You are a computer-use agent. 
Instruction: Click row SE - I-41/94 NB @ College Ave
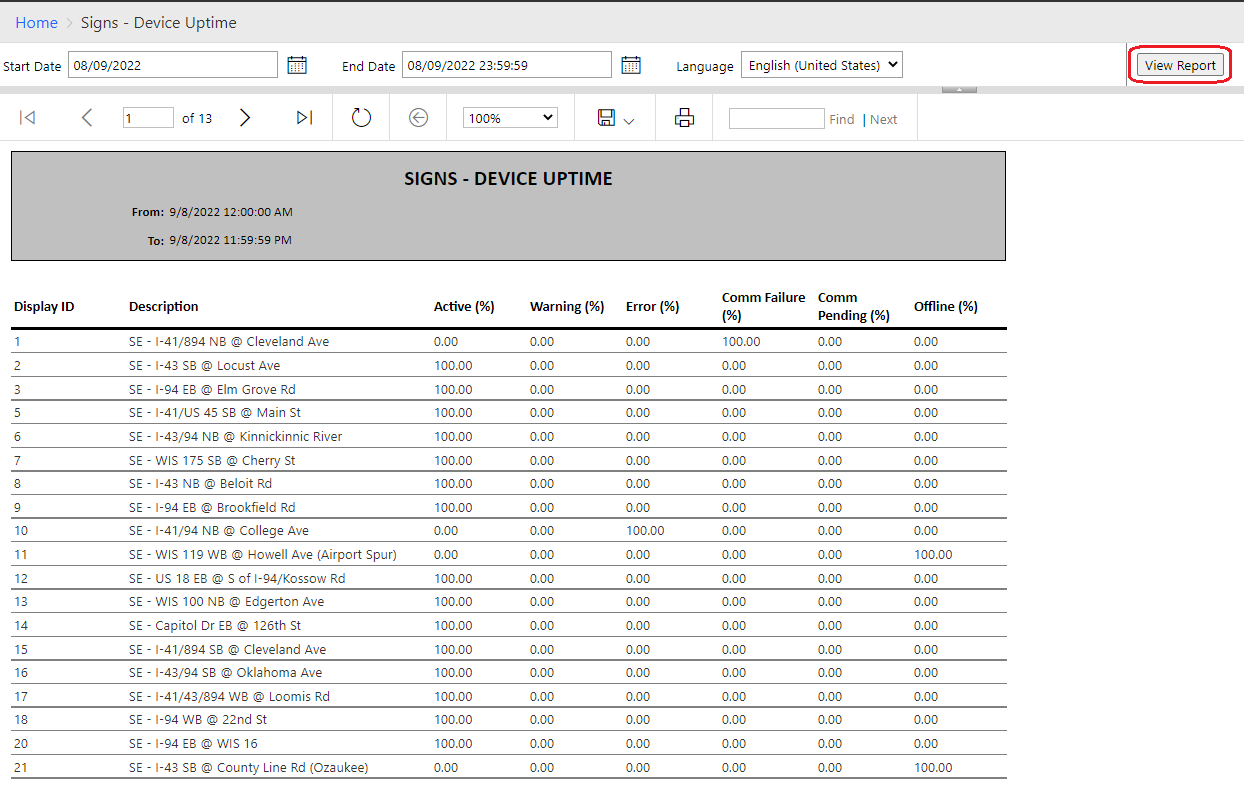[x=509, y=531]
